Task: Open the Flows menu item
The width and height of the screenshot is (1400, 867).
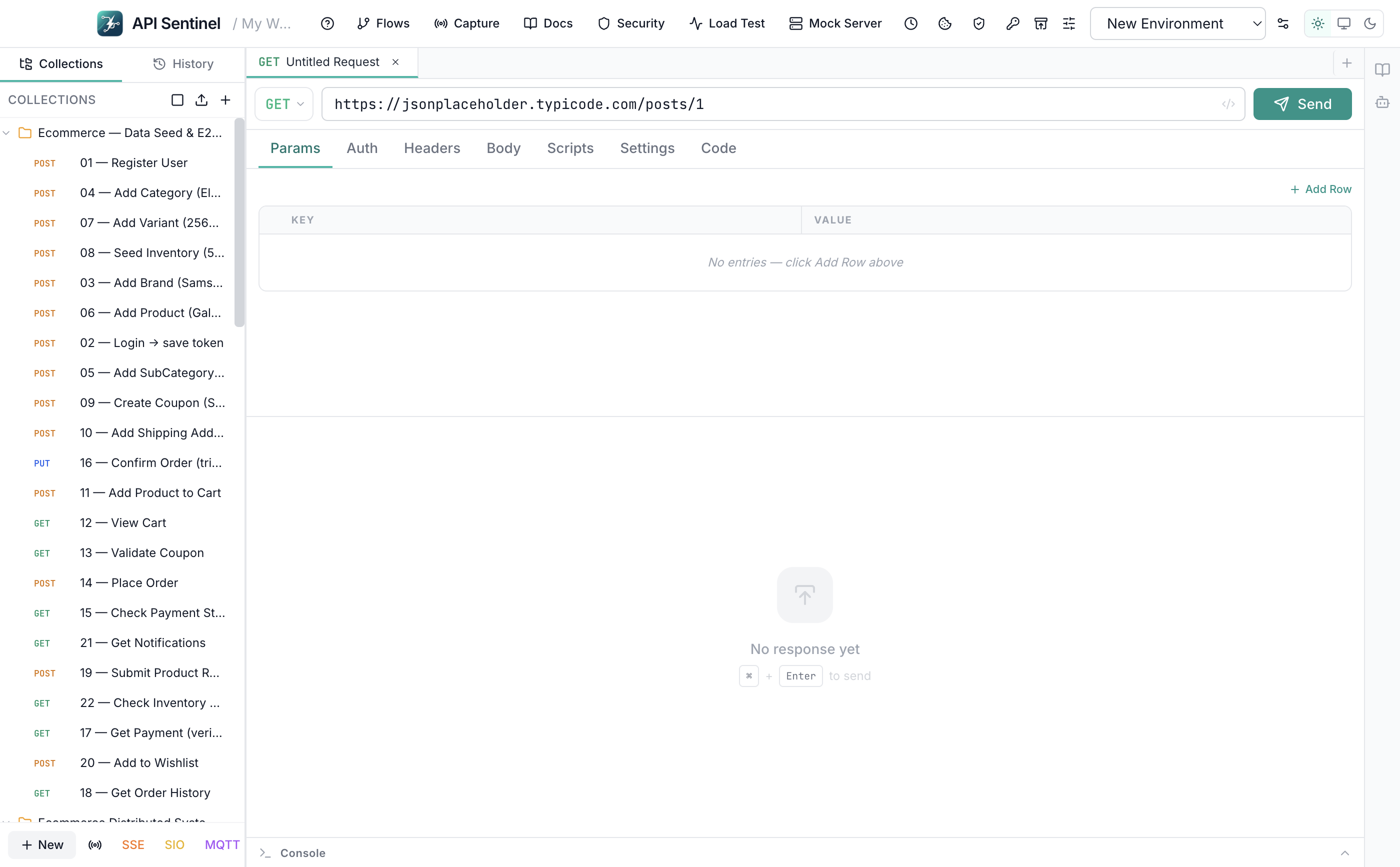Action: pyautogui.click(x=383, y=23)
